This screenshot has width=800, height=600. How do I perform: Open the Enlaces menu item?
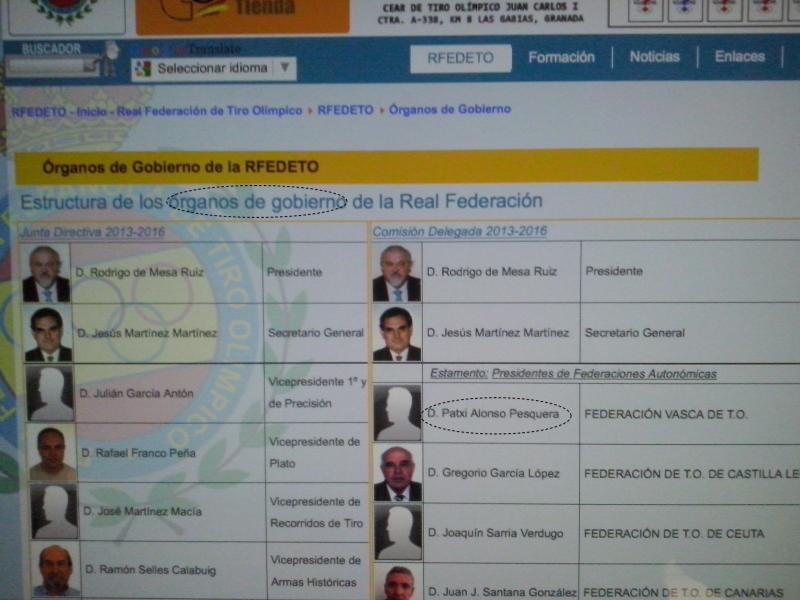click(x=740, y=58)
